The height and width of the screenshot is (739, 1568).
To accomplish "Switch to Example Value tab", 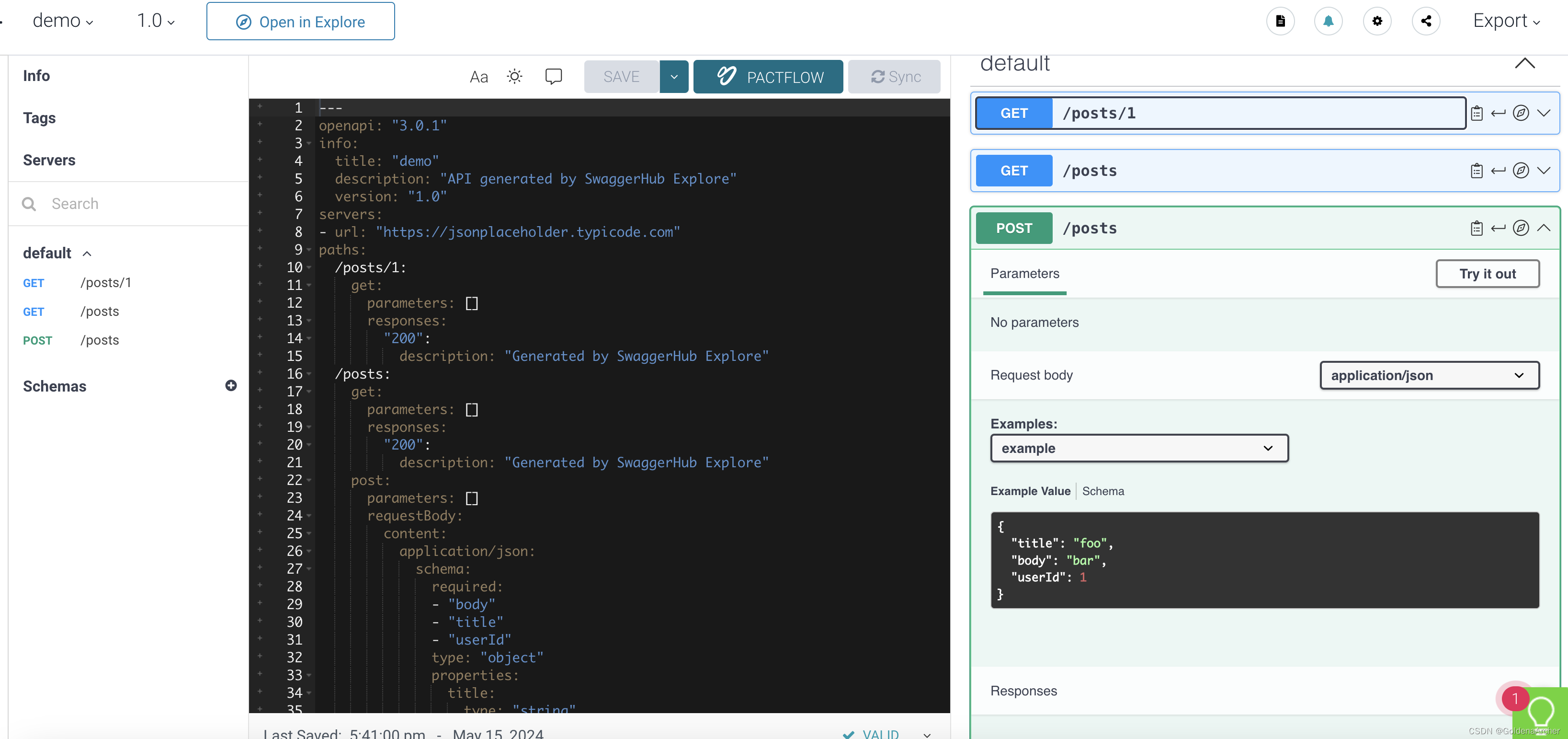I will tap(1030, 491).
